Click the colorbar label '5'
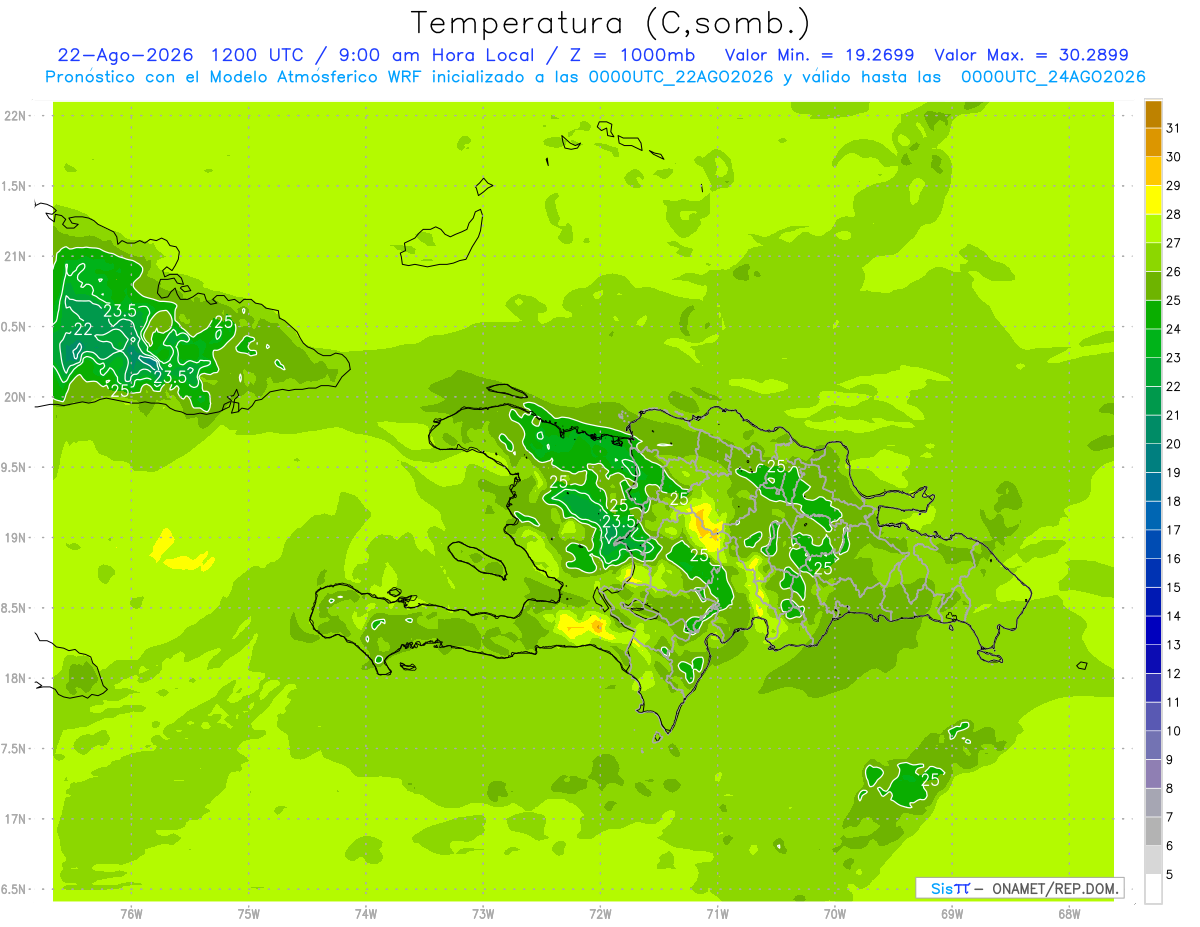This screenshot has height=927, width=1200. pyautogui.click(x=1169, y=875)
